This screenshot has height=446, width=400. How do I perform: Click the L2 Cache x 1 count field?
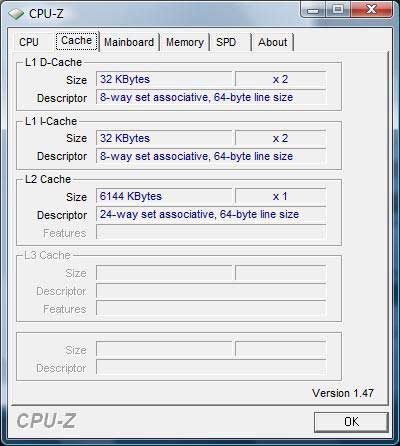[280, 196]
